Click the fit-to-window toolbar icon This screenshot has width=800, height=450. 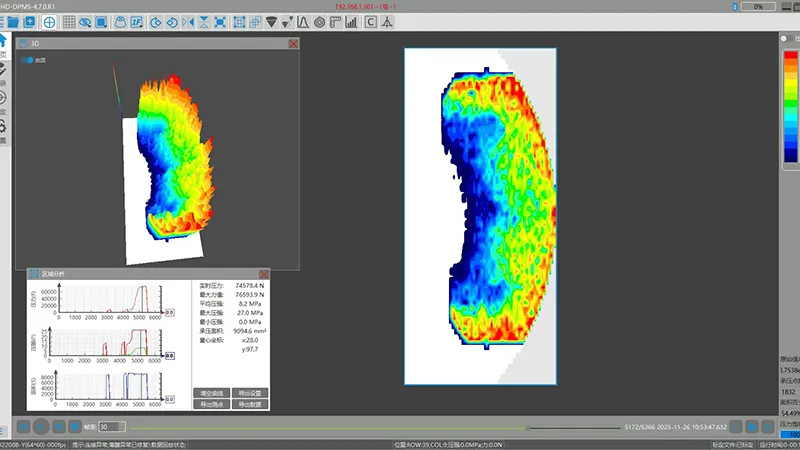[220, 22]
